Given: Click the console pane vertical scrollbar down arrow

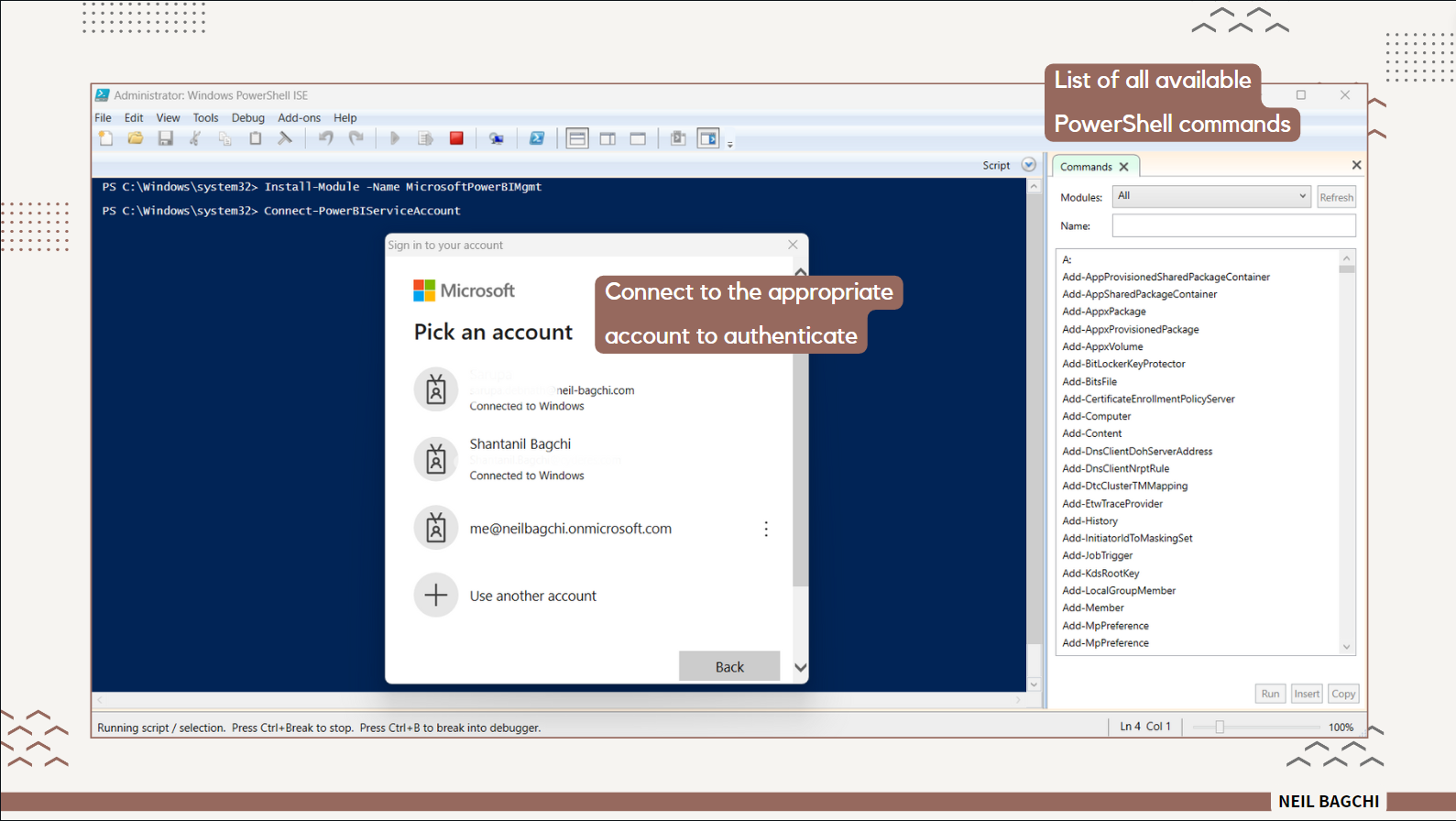Looking at the screenshot, I should click(1034, 684).
